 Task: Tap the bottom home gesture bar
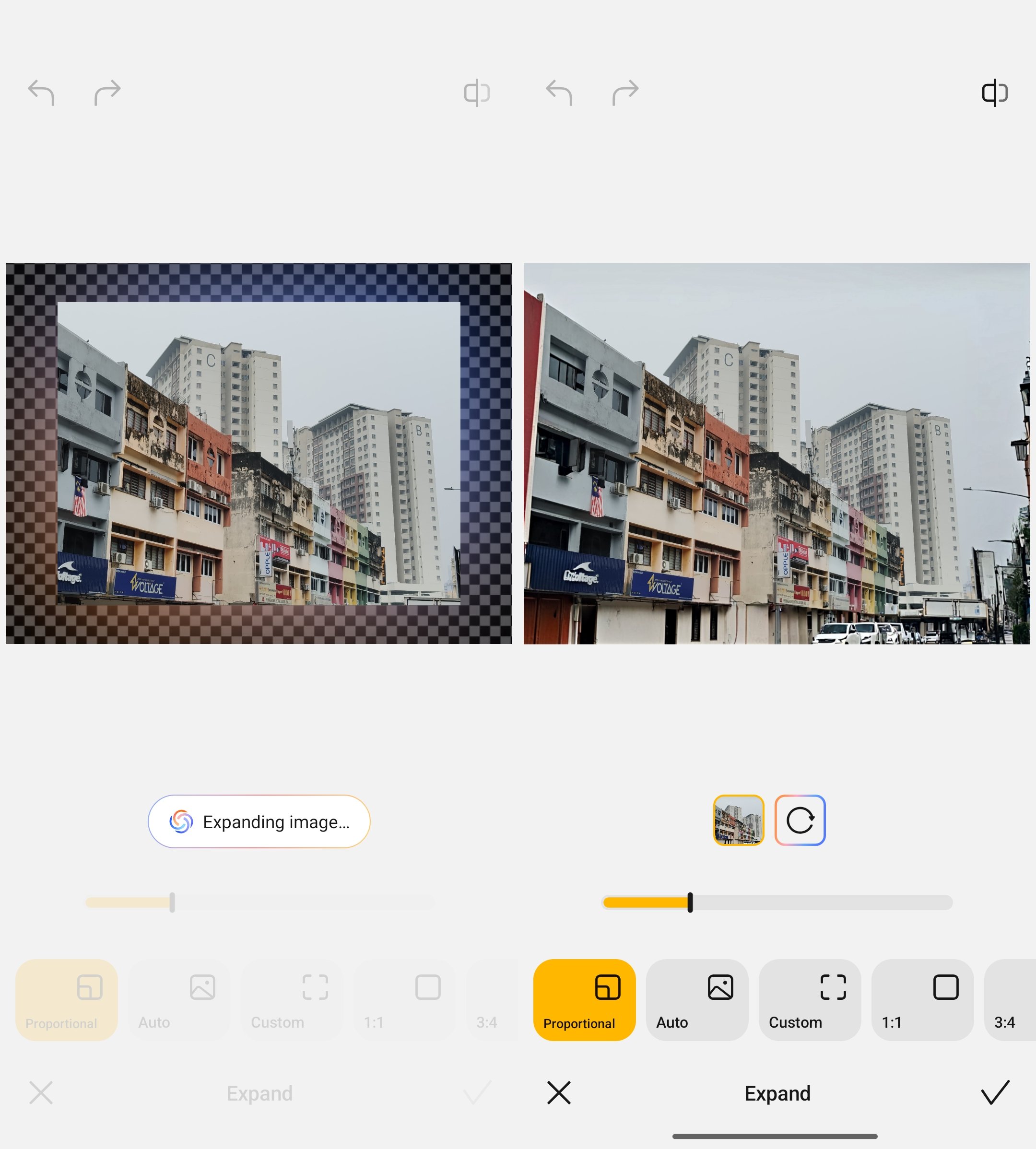[x=775, y=1137]
